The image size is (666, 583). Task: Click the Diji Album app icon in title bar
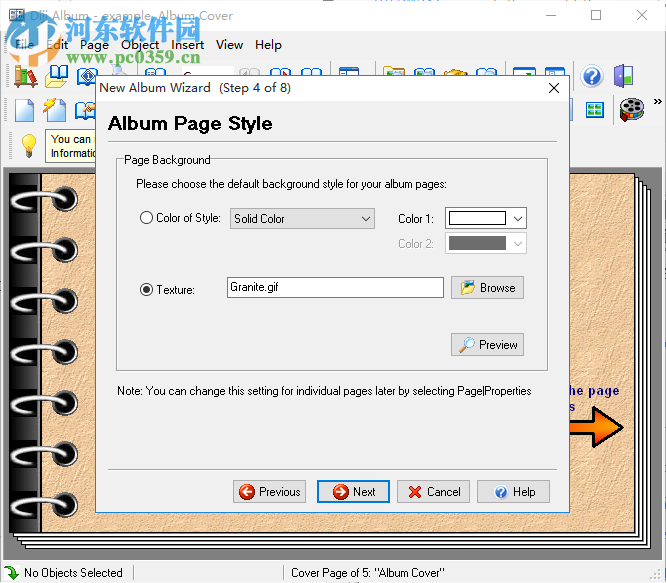point(17,15)
